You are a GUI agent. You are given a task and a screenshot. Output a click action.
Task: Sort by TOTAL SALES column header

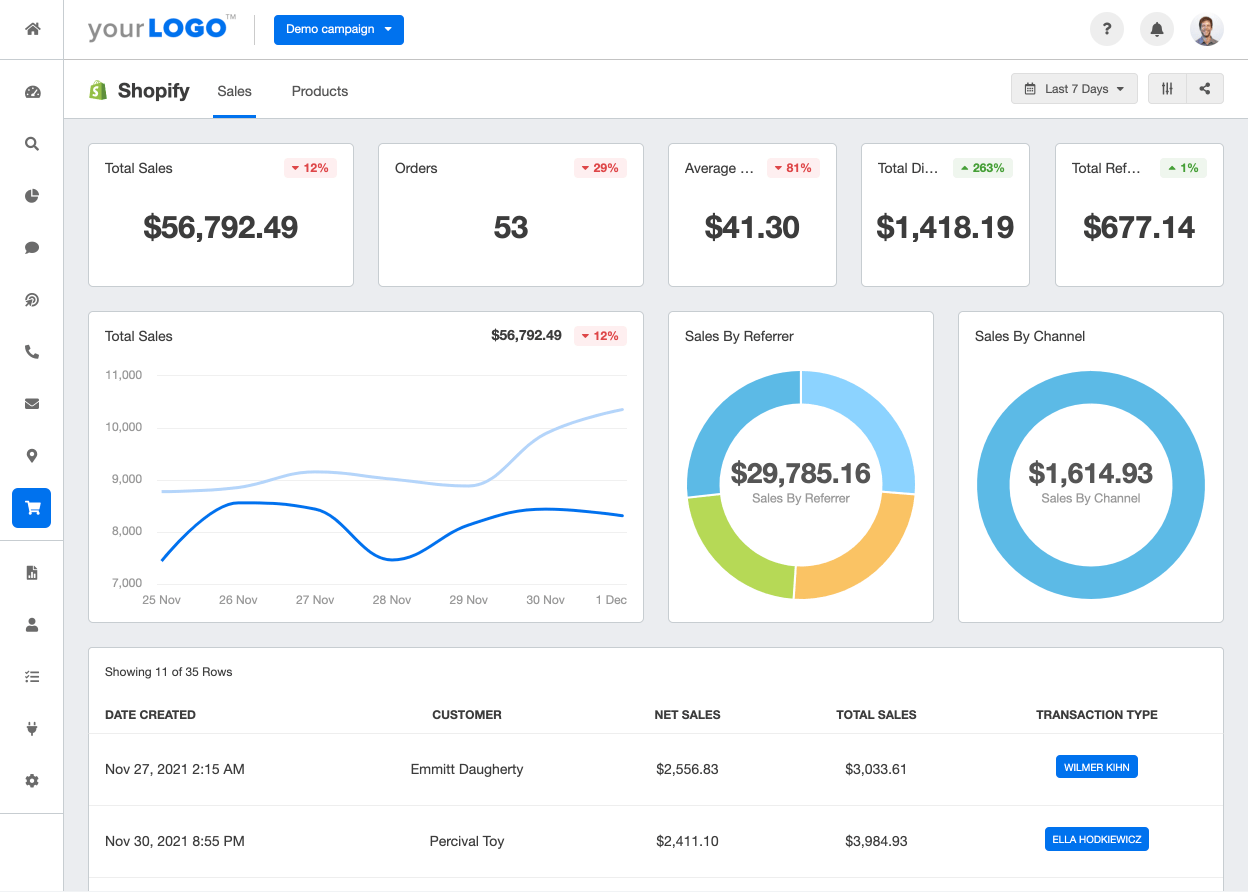point(876,715)
